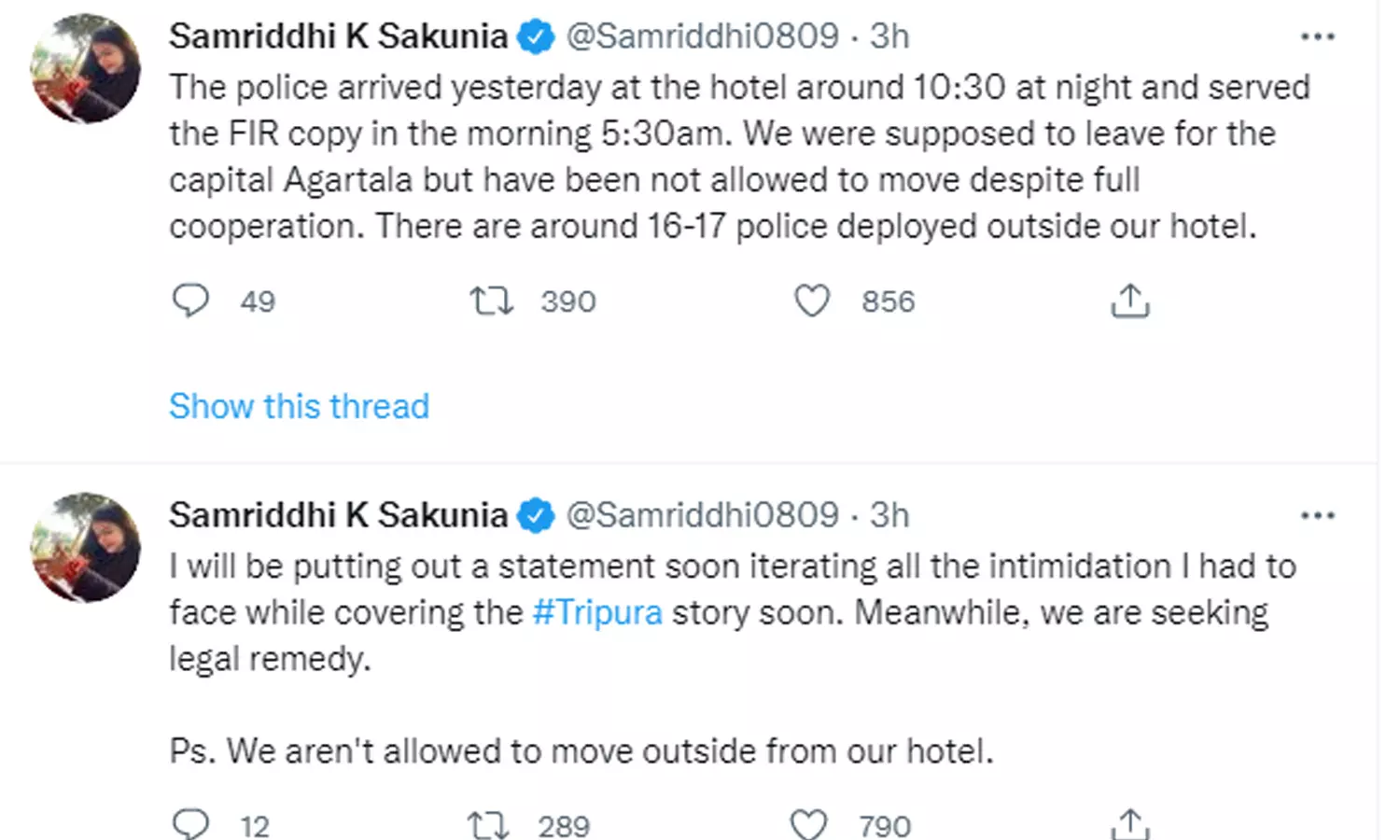
Task: Open more options menu on second tweet
Action: pyautogui.click(x=1317, y=515)
